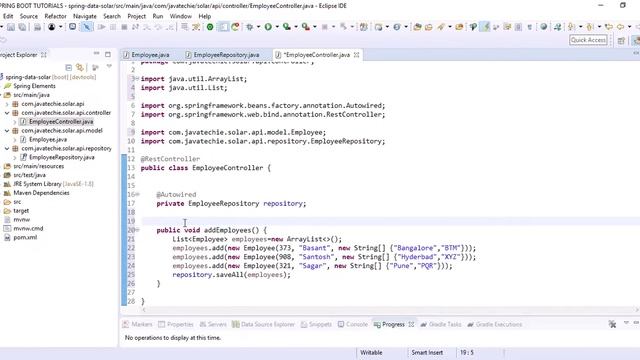640x360 pixels.
Task: Collapse the com.javatechie.solar.api.model package
Action: [7, 131]
